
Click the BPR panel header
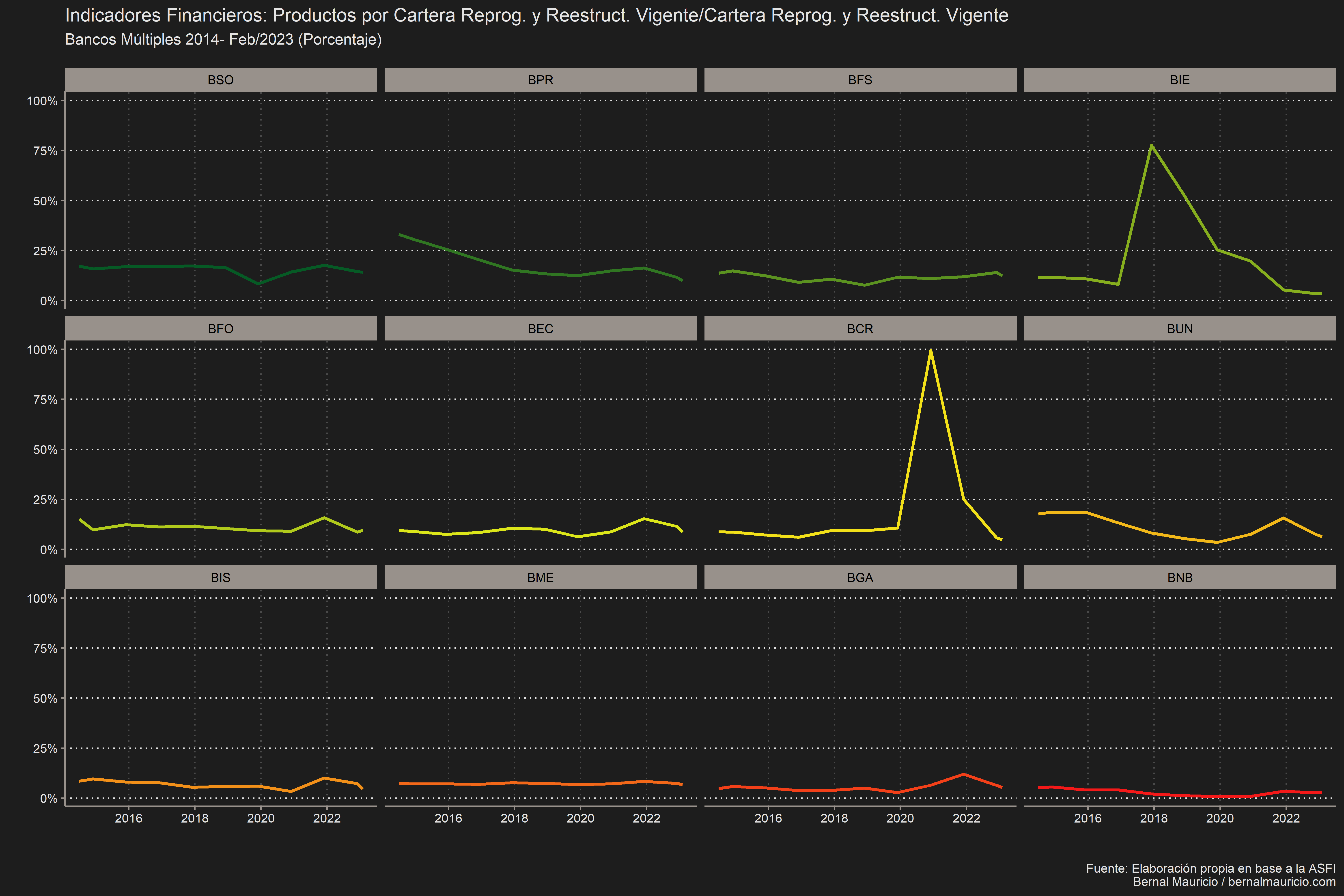tap(541, 80)
